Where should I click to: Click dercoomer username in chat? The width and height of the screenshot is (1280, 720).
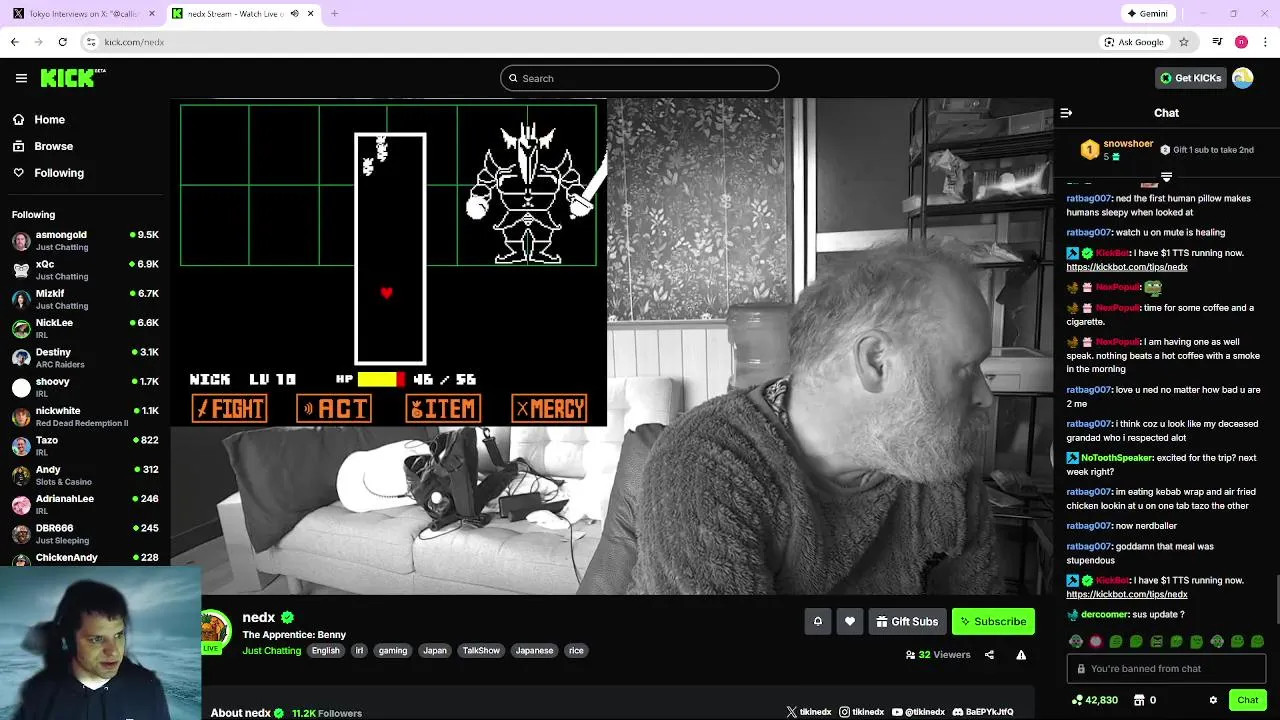click(x=1104, y=614)
